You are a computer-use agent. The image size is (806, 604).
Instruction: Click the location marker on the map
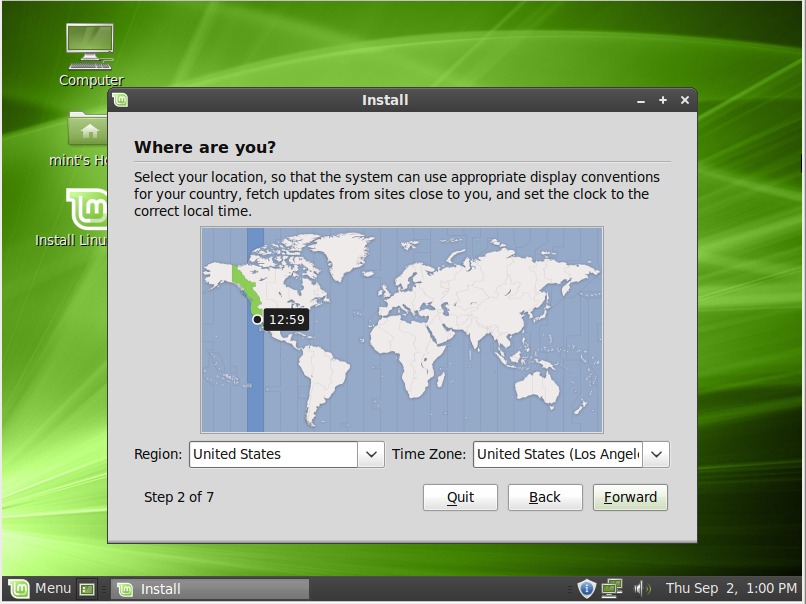point(257,320)
